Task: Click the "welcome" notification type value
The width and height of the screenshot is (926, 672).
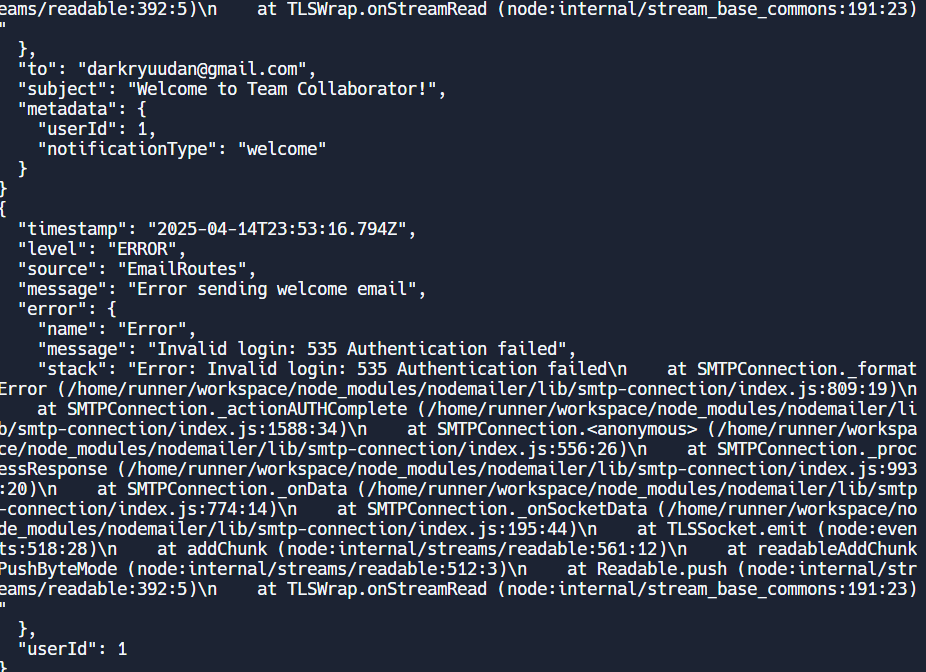Action: pos(282,149)
